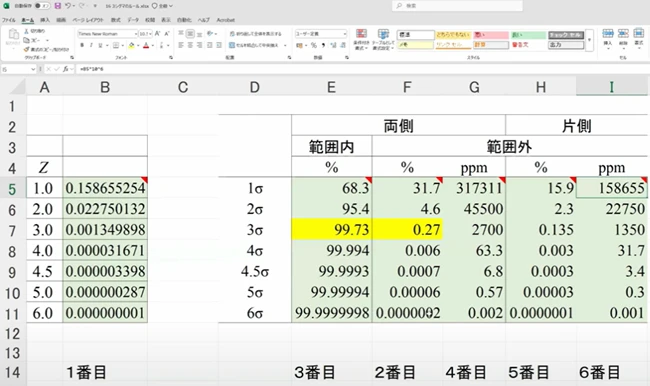The image size is (650, 386).
Task: Switch to the Page Layout tab
Action: click(88, 20)
